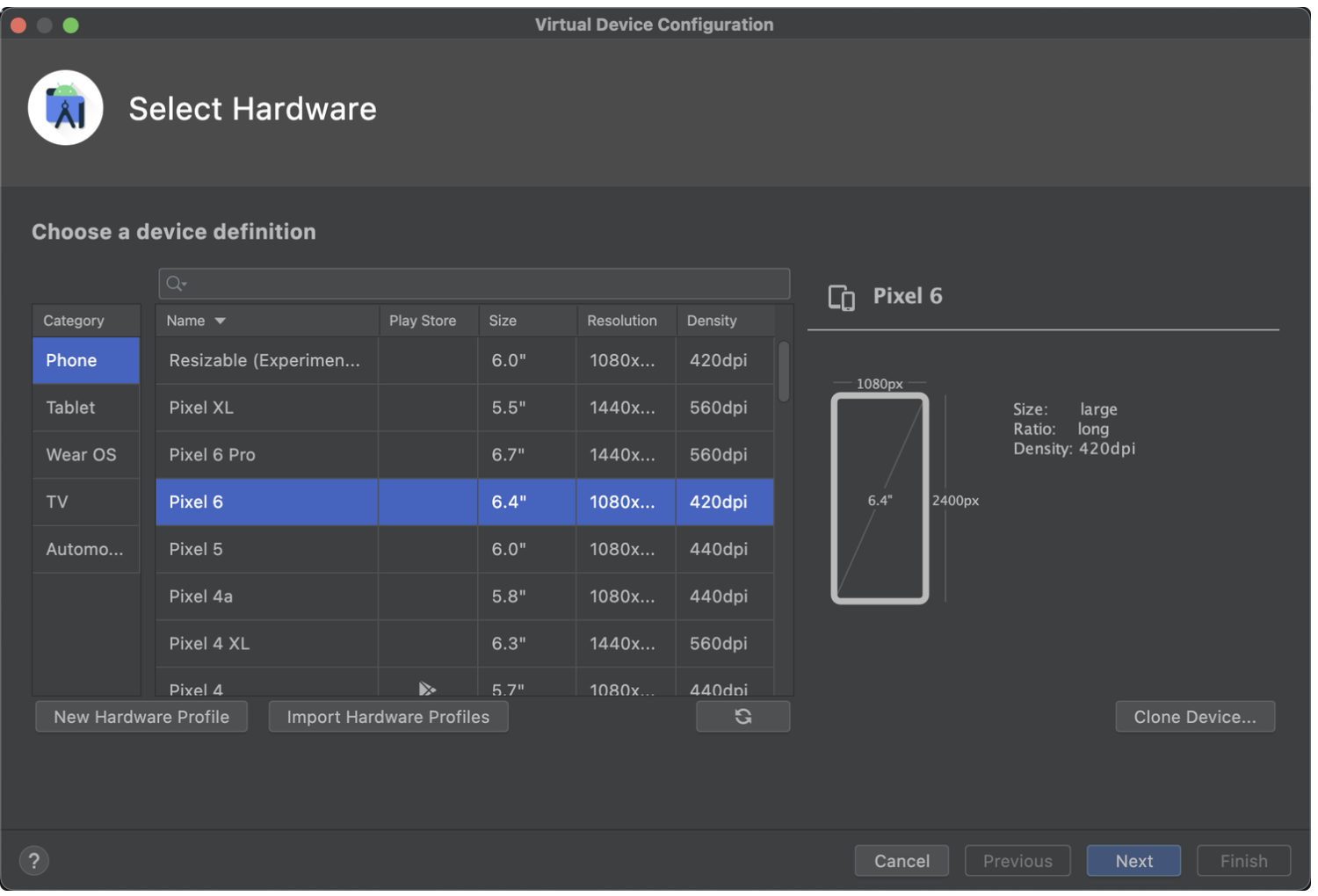Click the Size column header
This screenshot has width=1318, height=896.
point(527,321)
